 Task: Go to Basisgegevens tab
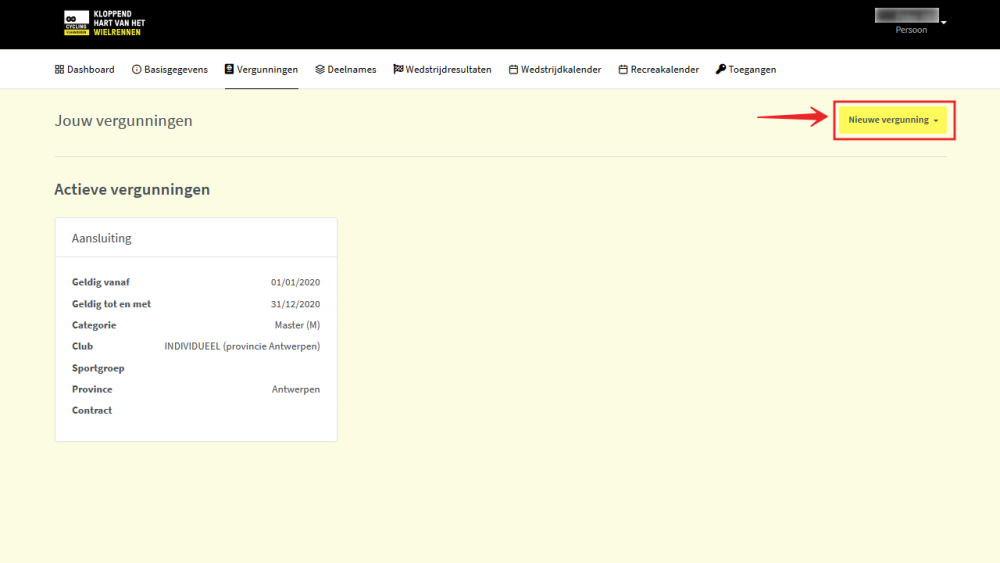170,69
